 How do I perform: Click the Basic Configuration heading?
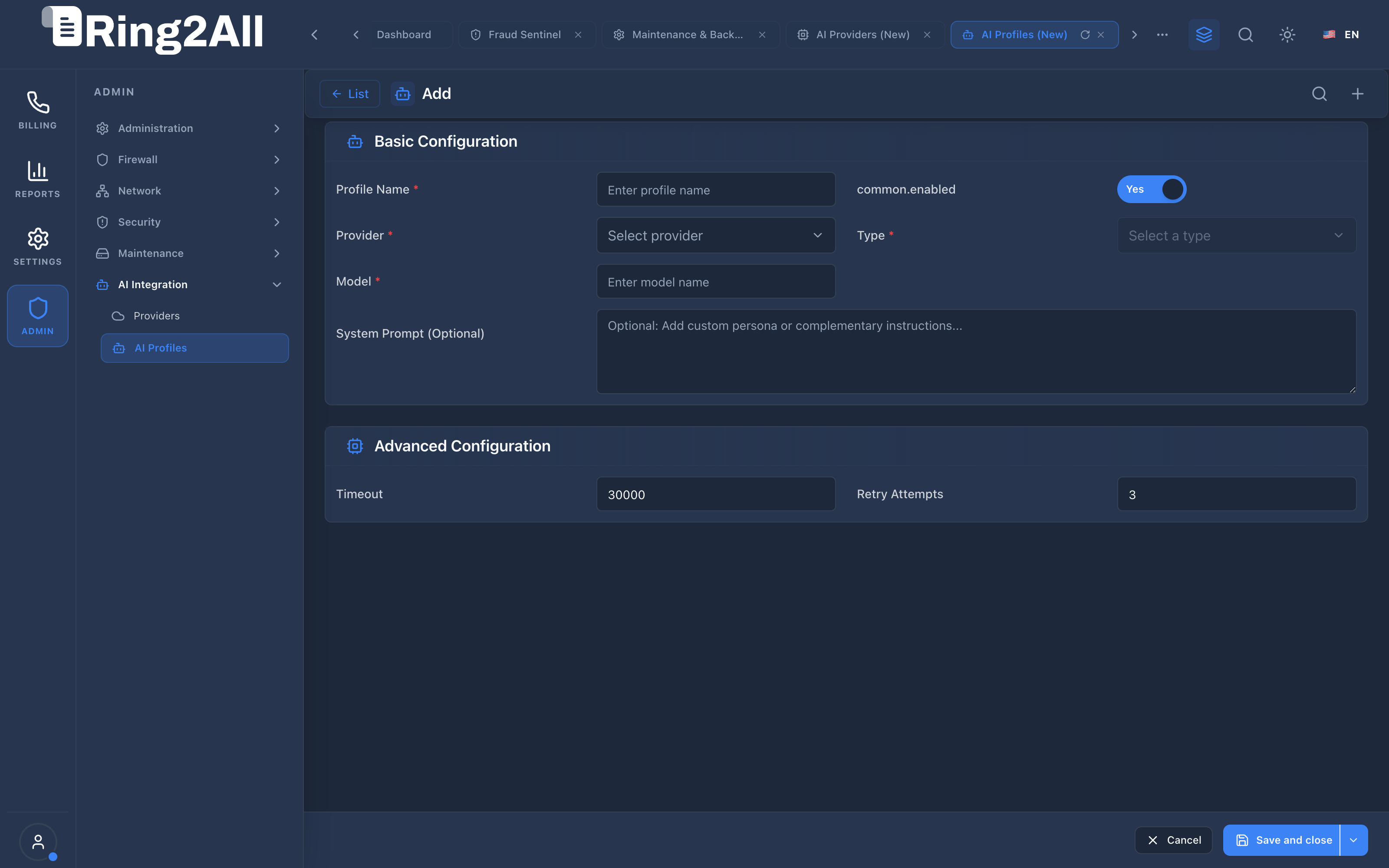click(x=445, y=141)
